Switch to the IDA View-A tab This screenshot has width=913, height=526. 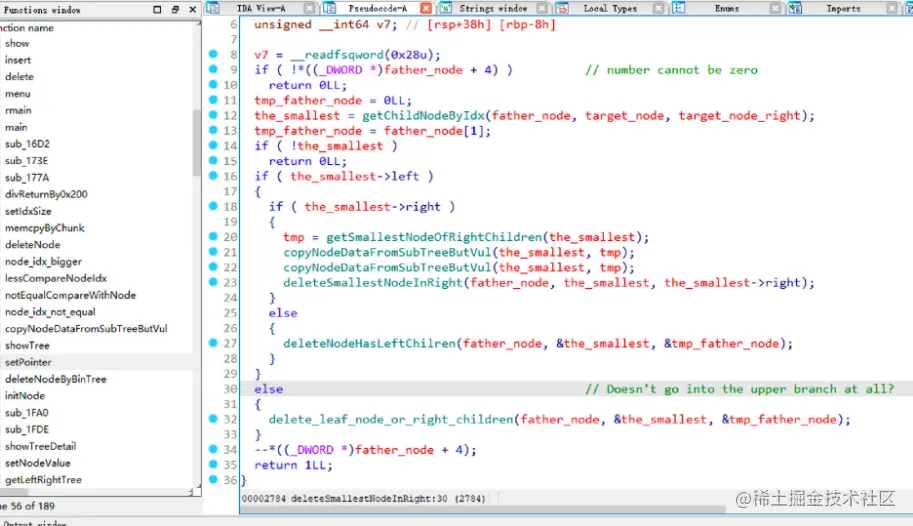(x=261, y=8)
